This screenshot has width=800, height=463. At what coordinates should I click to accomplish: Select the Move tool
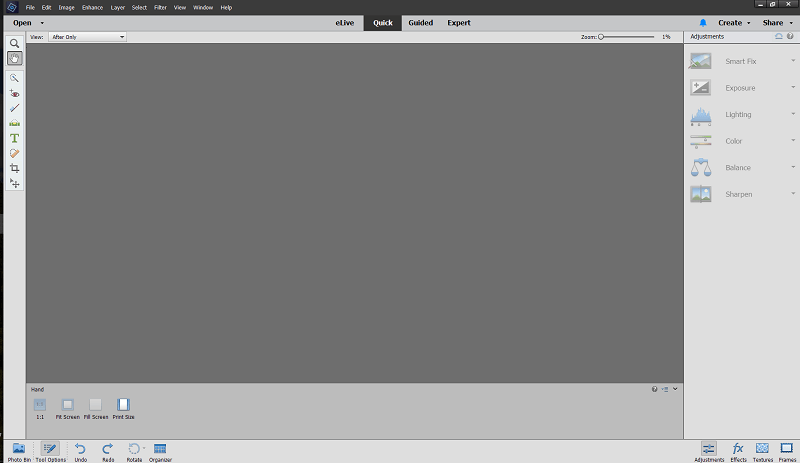tap(14, 183)
